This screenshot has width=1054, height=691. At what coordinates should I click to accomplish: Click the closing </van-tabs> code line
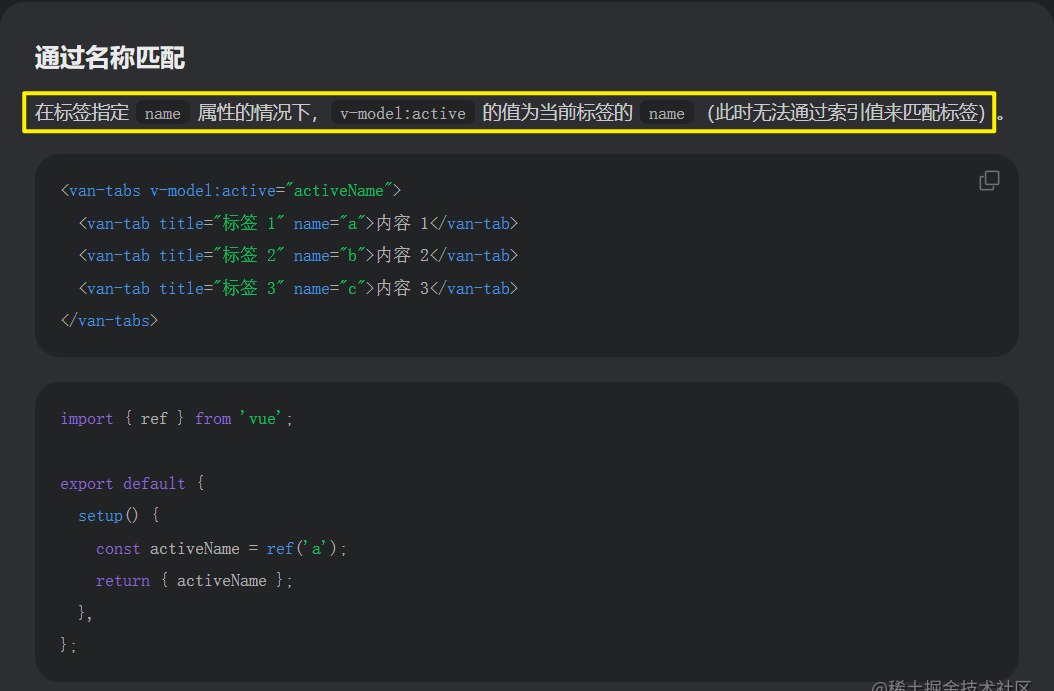click(x=110, y=321)
